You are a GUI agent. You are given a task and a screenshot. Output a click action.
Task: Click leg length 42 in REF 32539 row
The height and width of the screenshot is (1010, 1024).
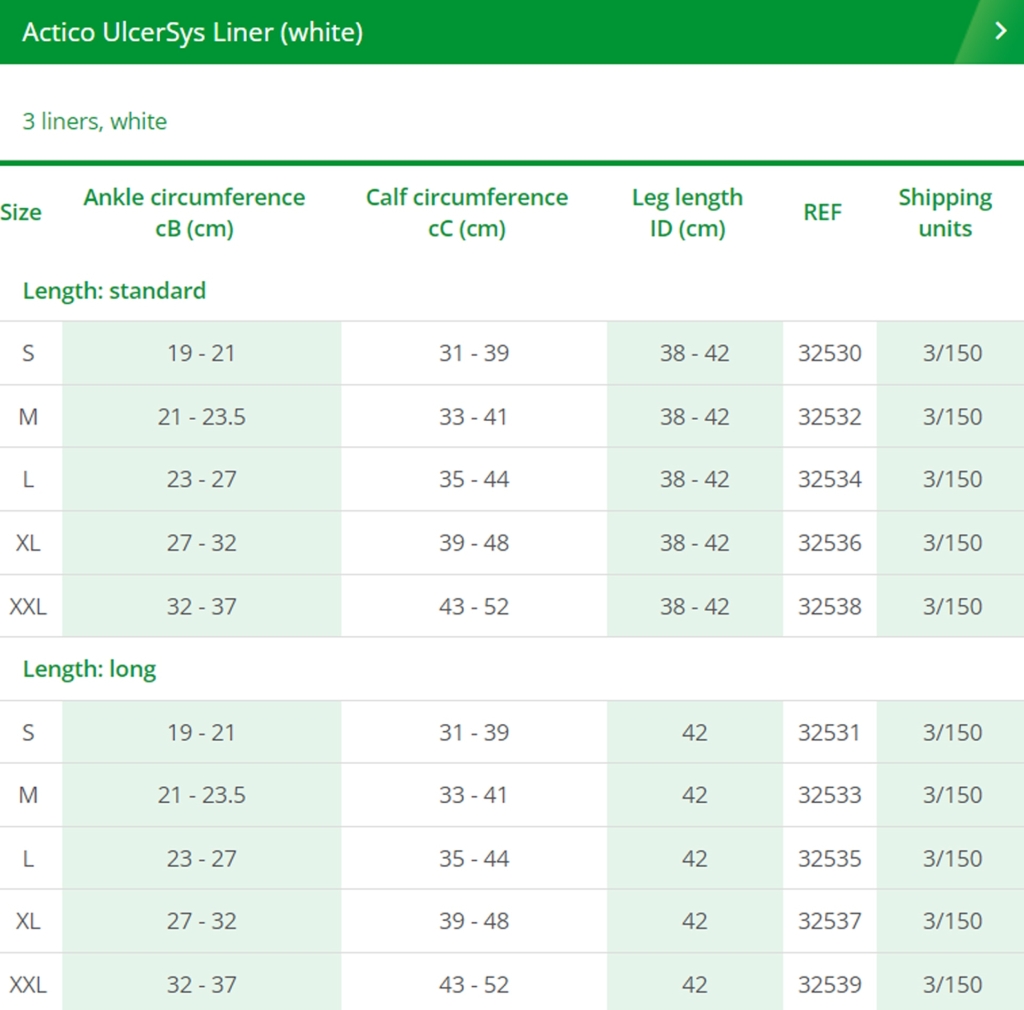pos(694,985)
